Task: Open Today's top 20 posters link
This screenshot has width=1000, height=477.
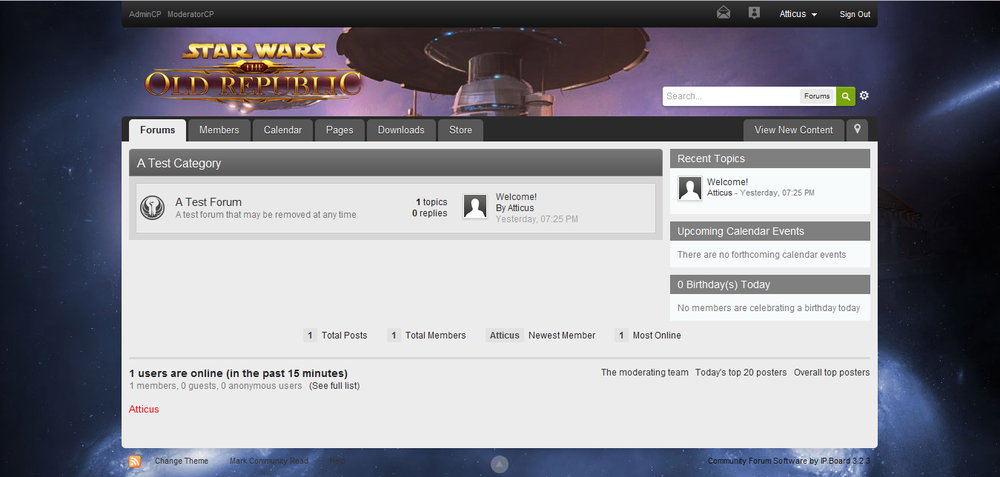Action: point(741,372)
